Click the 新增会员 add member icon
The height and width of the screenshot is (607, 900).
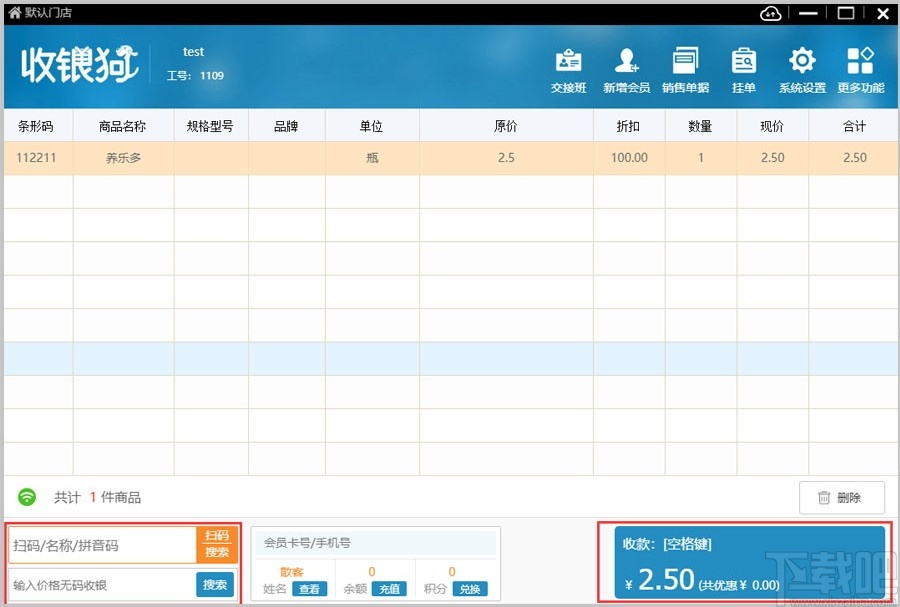coord(626,71)
